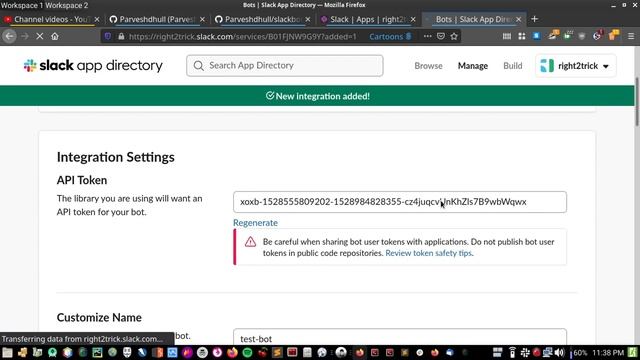Image resolution: width=640 pixels, height=360 pixels.
Task: Click the extension icon with grid squares
Action: tap(522, 36)
